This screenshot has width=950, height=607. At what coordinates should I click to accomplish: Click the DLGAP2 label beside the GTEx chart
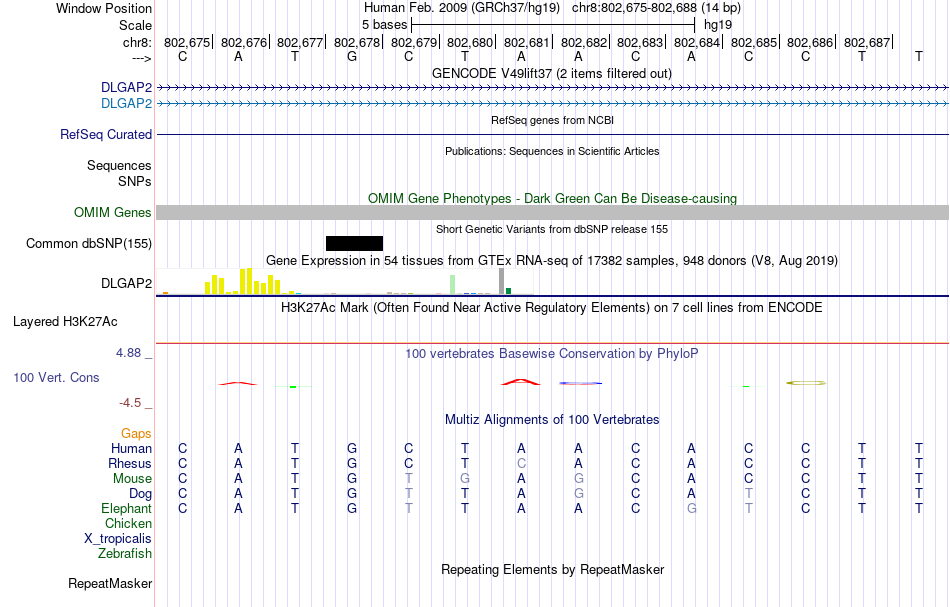[126, 284]
